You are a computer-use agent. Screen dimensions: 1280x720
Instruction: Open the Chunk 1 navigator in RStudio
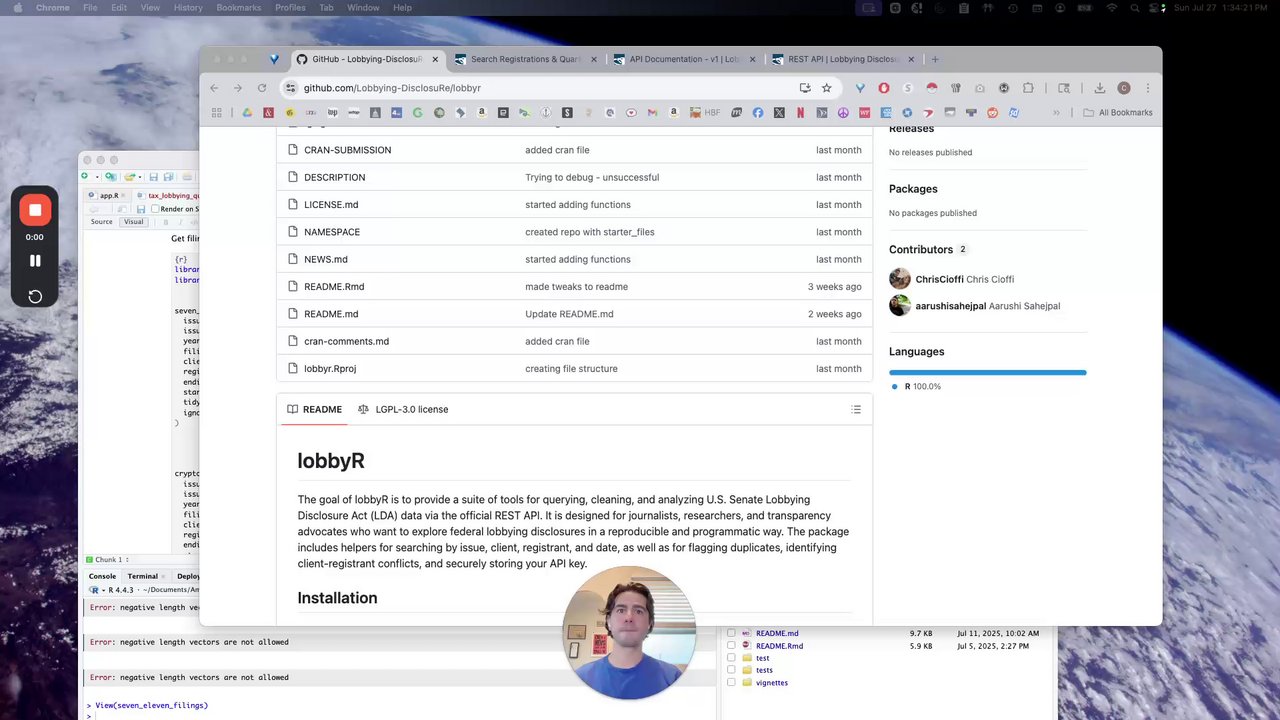[x=108, y=560]
